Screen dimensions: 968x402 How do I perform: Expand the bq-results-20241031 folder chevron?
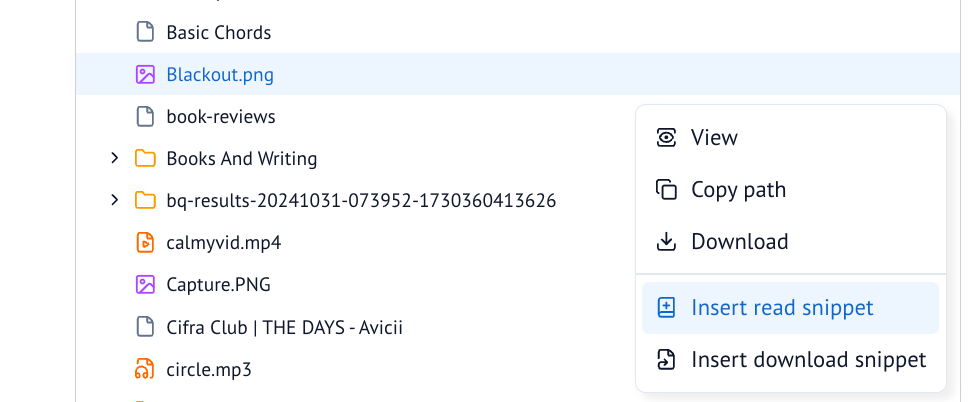[114, 200]
